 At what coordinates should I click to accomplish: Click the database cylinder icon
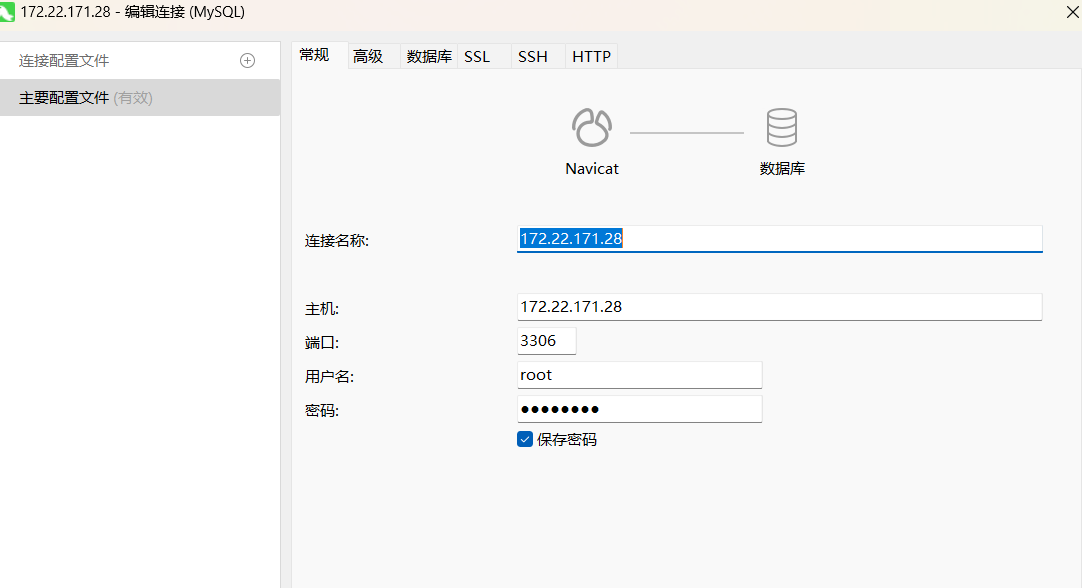[782, 128]
